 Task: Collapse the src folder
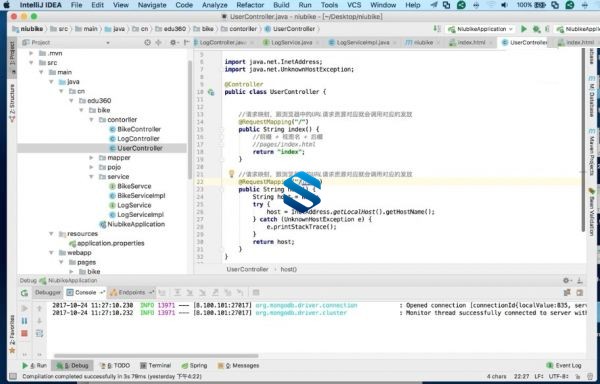click(x=31, y=63)
